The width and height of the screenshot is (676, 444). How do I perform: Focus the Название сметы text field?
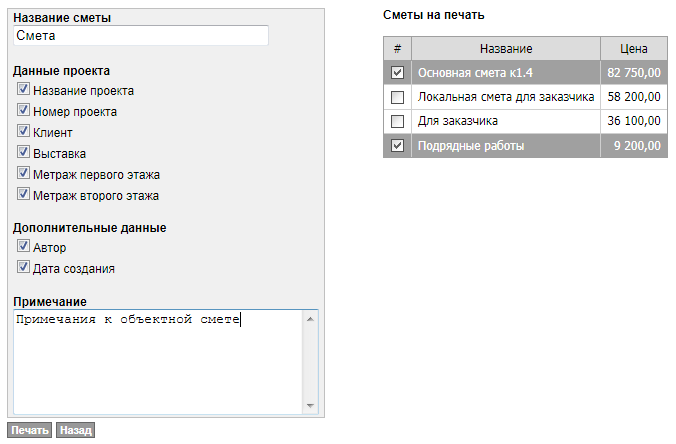coord(141,35)
